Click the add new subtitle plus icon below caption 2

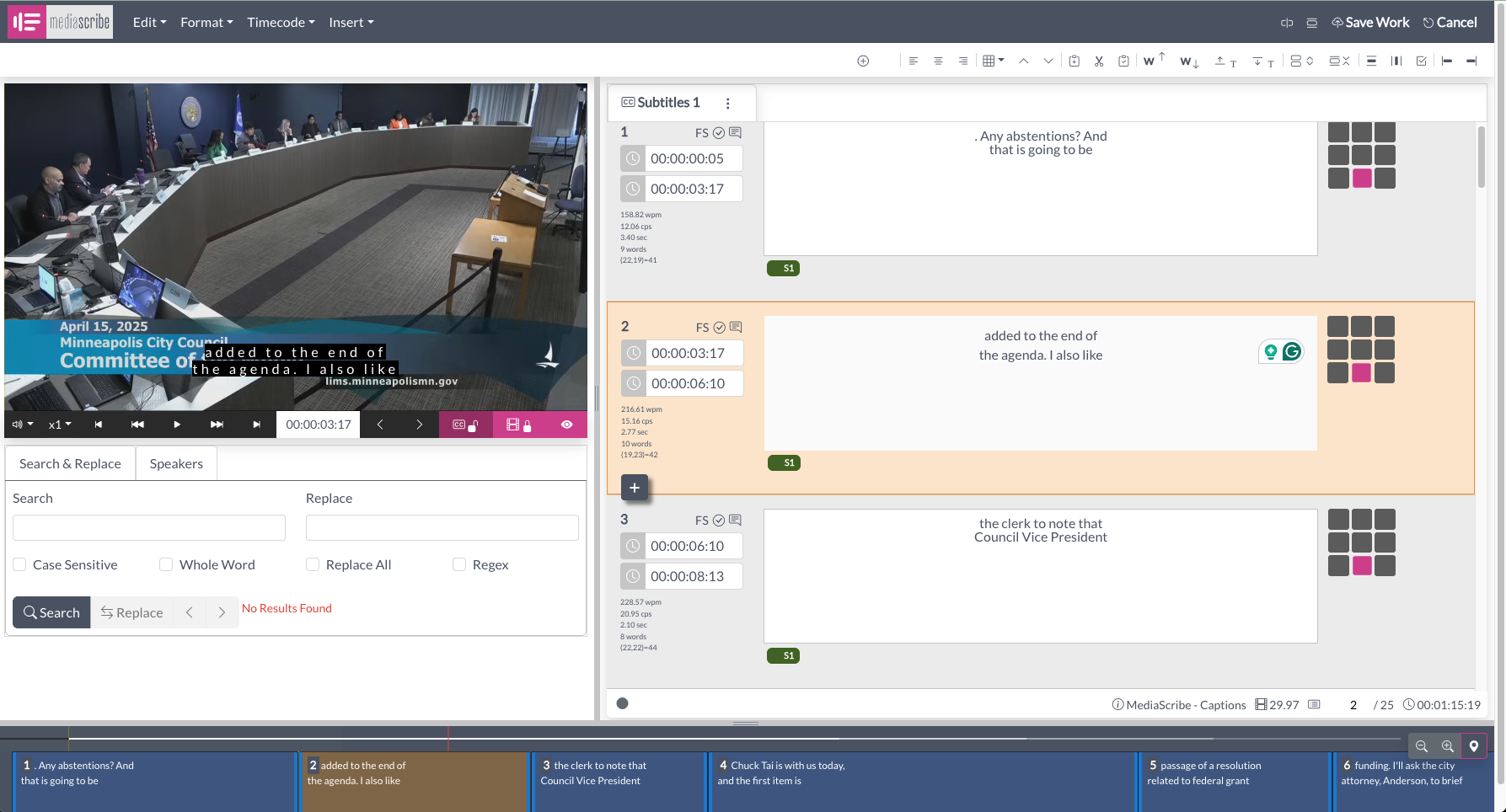click(x=635, y=487)
